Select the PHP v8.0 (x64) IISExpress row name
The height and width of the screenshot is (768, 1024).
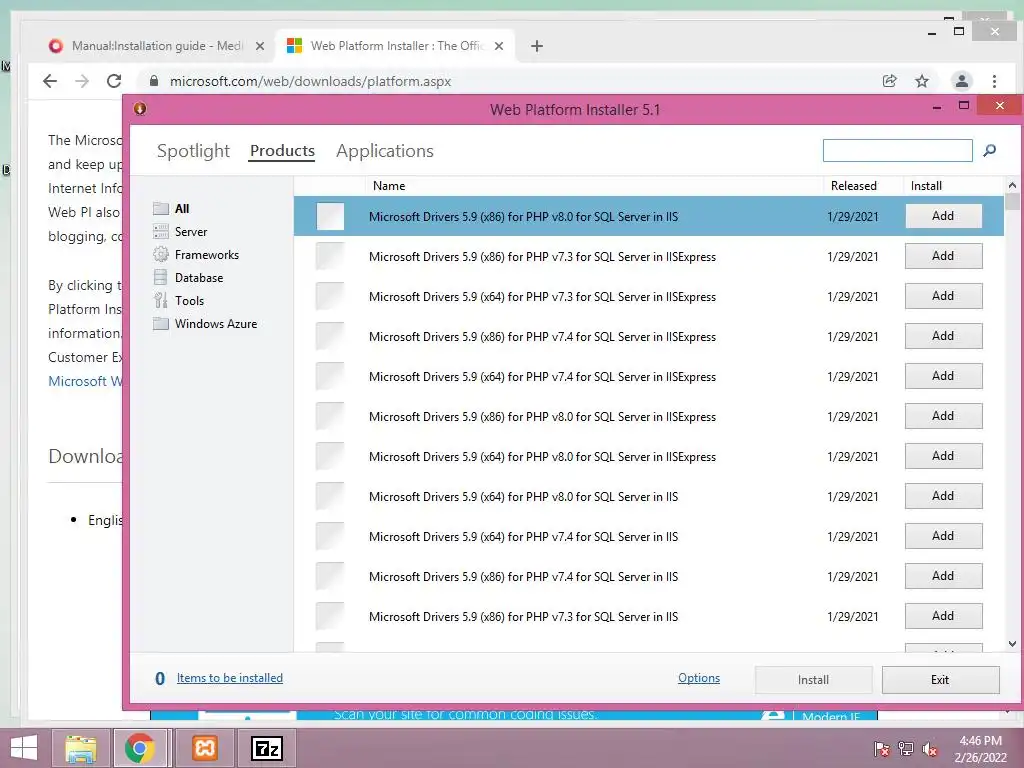coord(542,456)
